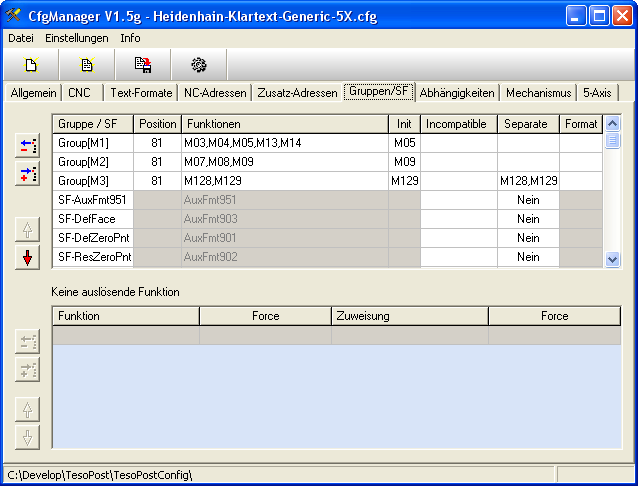Add a group row with the red plus icon
The height and width of the screenshot is (486, 638).
coord(27,175)
